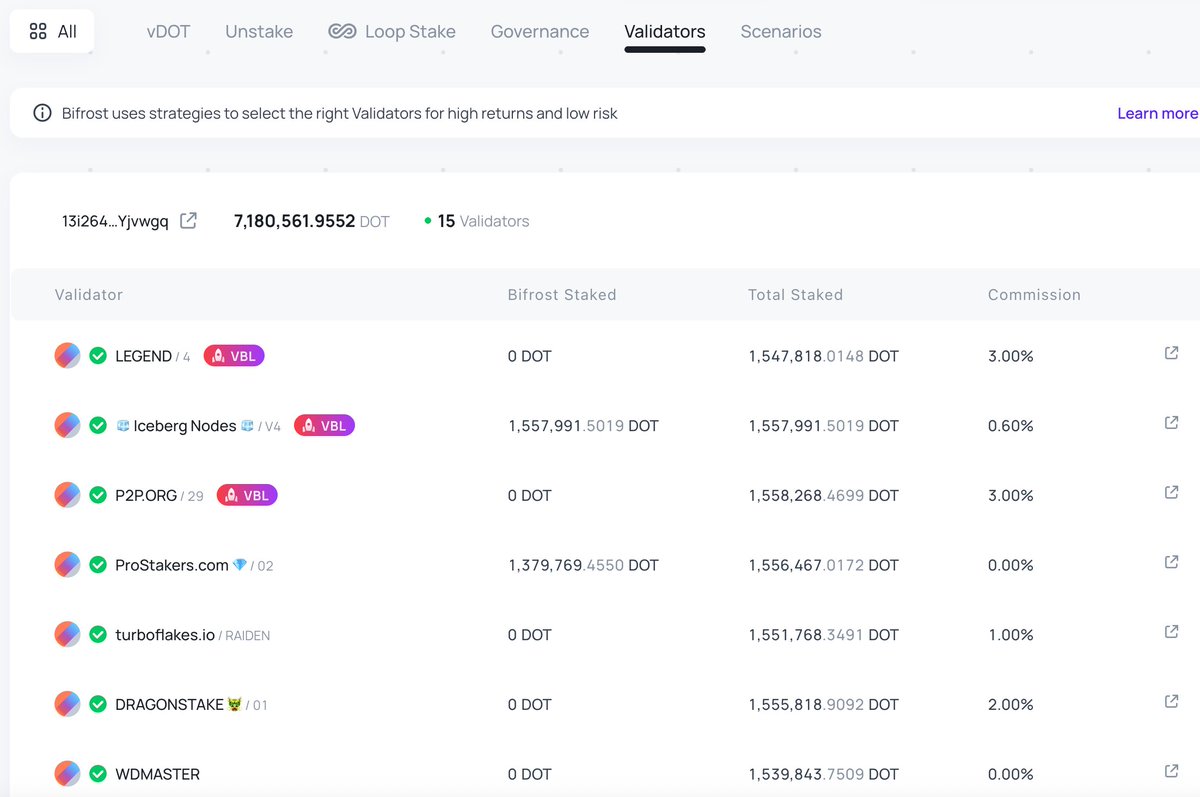Click the 1,557,991.5019 DOT Bifrost Staked value
Viewport: 1200px width, 797px height.
click(583, 425)
